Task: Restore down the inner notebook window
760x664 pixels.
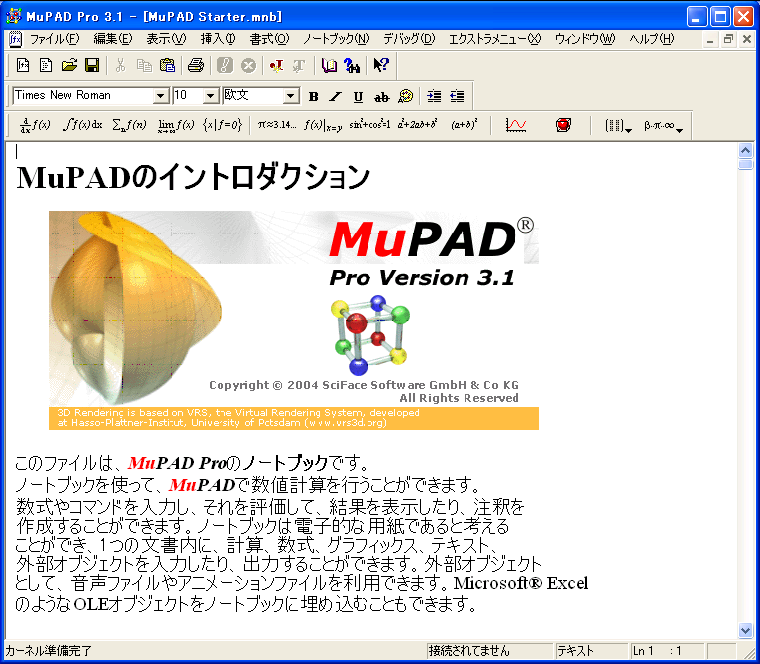Action: [728, 39]
